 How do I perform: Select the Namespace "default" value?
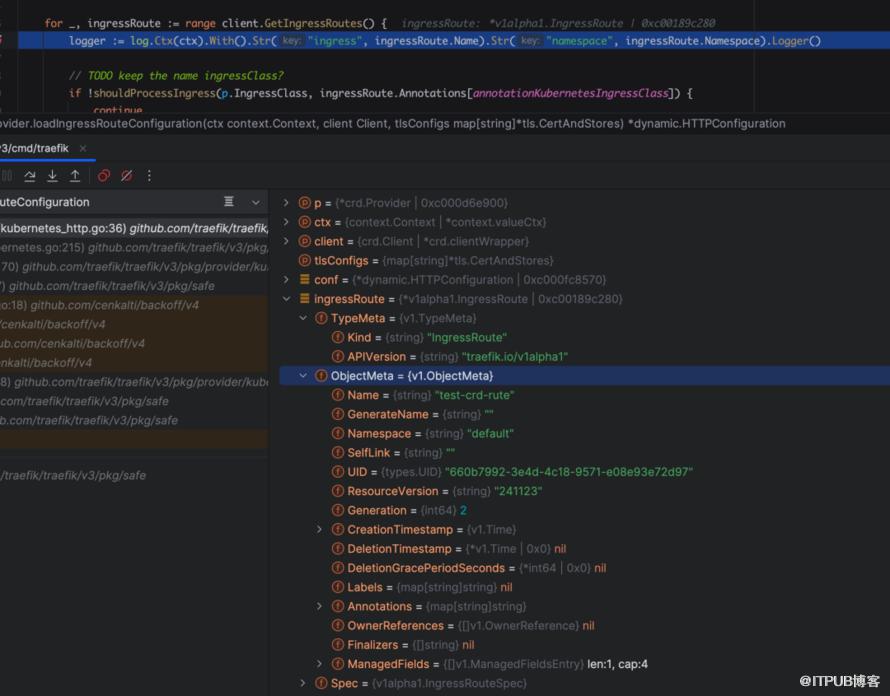[490, 433]
